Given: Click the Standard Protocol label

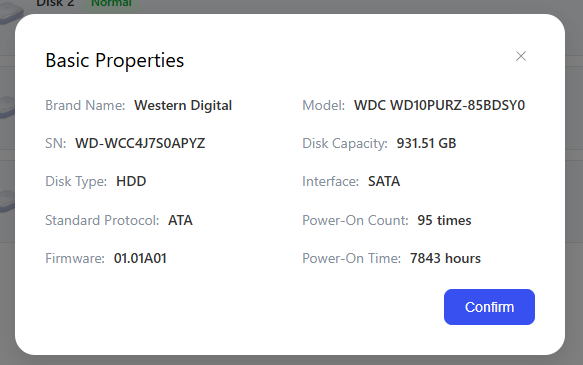Looking at the screenshot, I should pyautogui.click(x=102, y=220).
